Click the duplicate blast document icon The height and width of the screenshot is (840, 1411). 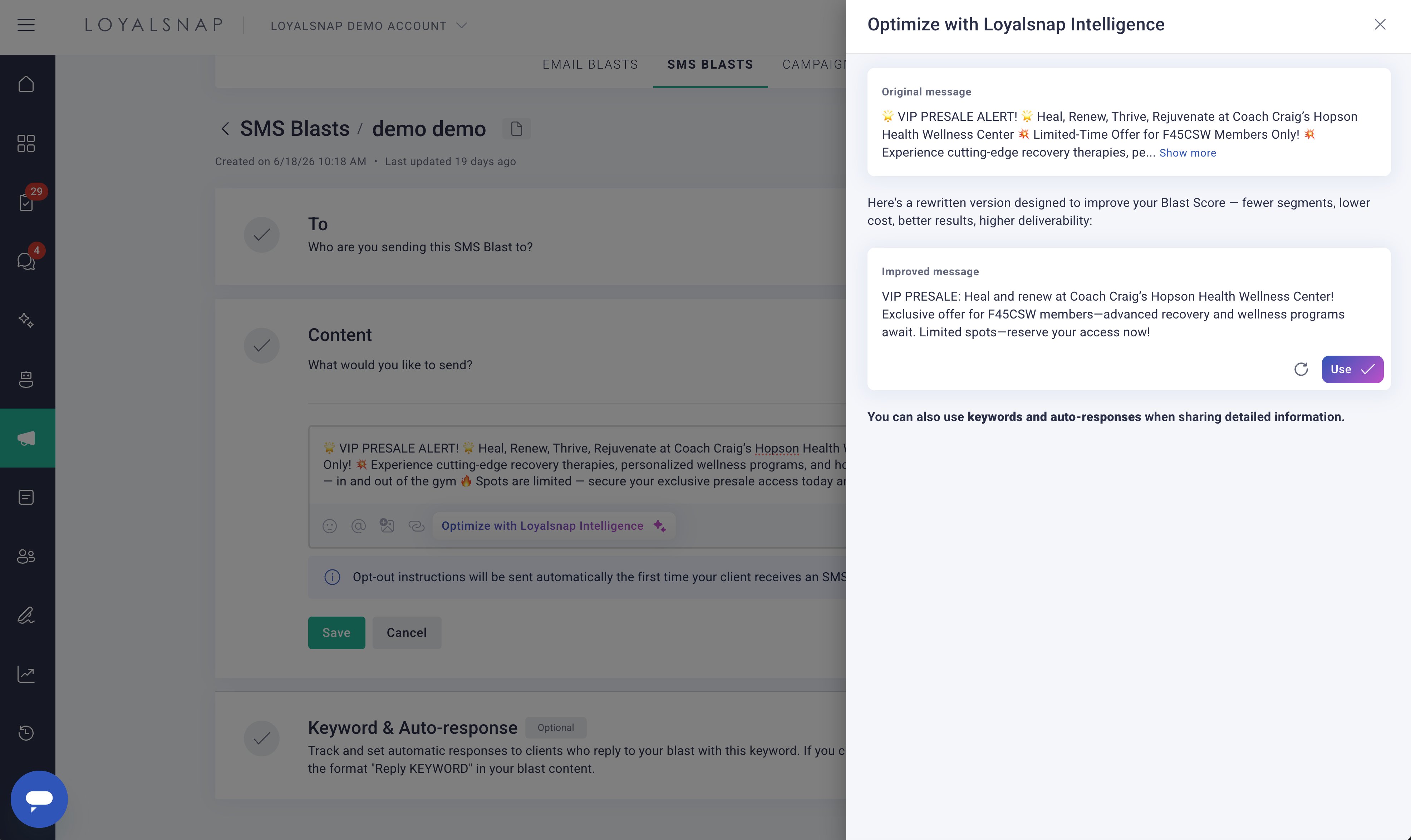click(x=516, y=128)
